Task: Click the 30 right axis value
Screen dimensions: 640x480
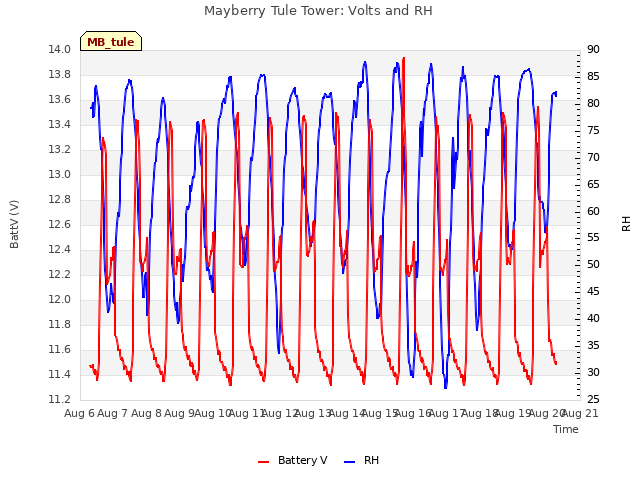Action: coord(593,372)
